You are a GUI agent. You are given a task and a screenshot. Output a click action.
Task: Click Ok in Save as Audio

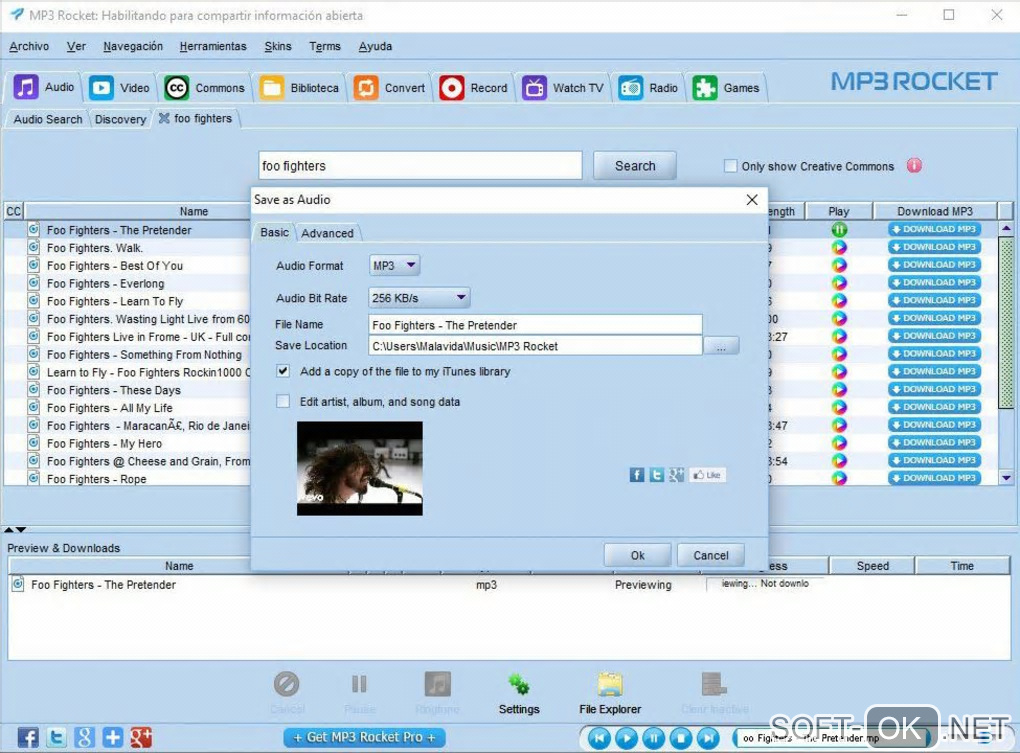pos(638,555)
